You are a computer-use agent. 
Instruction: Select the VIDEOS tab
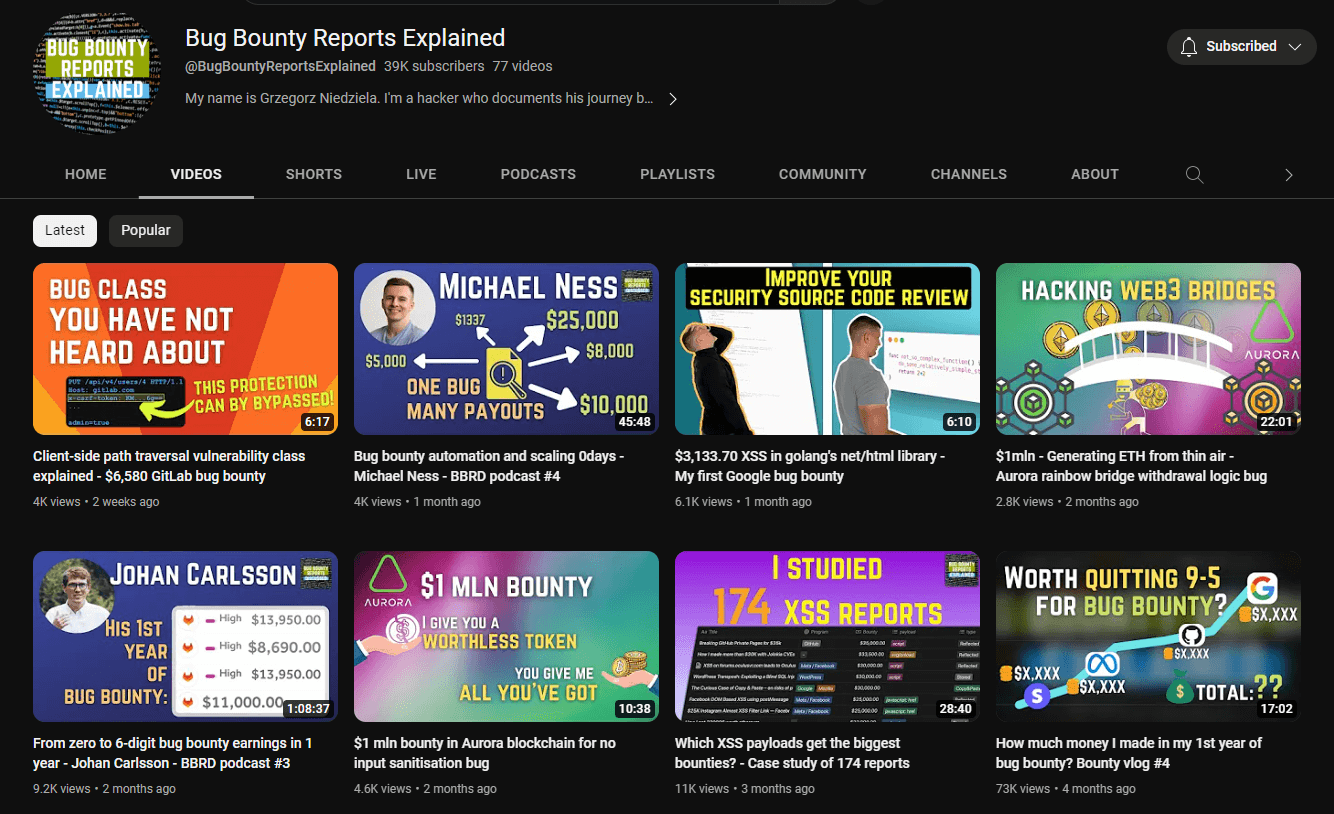tap(196, 174)
